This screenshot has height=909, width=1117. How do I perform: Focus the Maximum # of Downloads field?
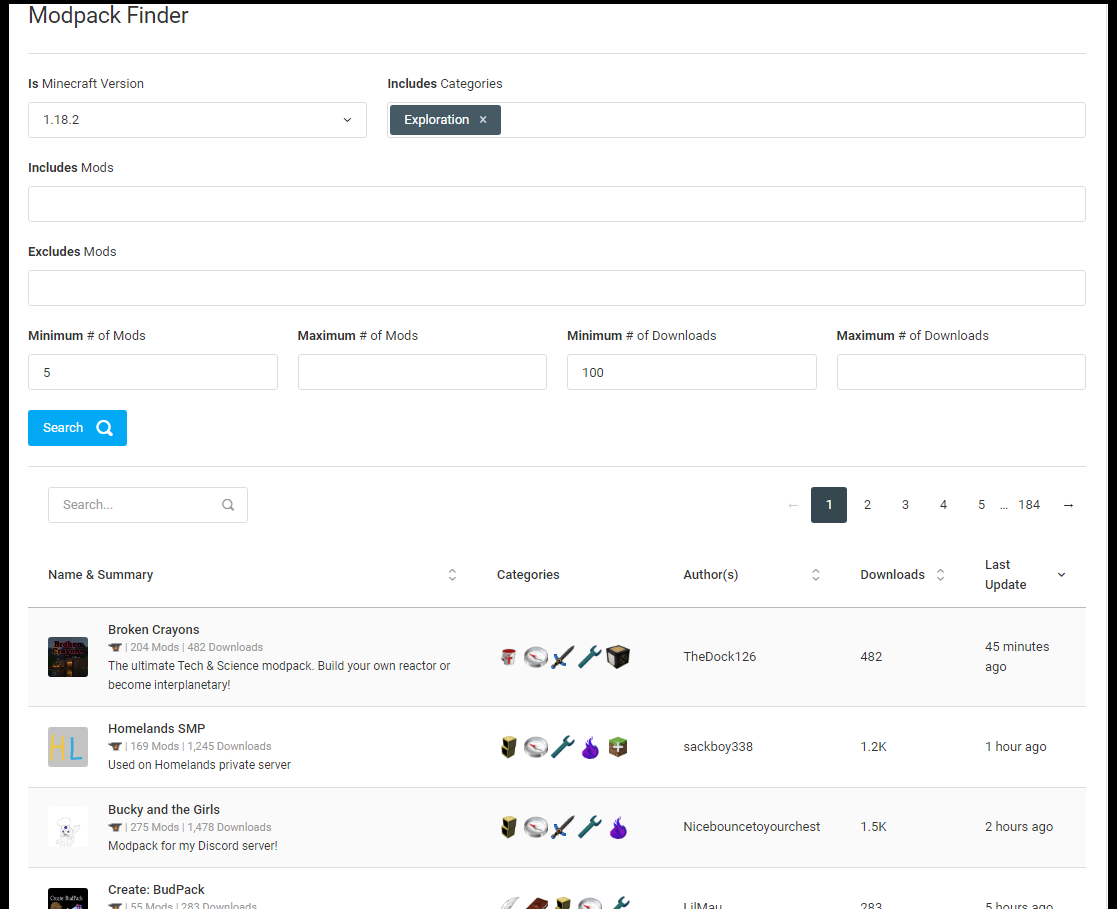(961, 372)
